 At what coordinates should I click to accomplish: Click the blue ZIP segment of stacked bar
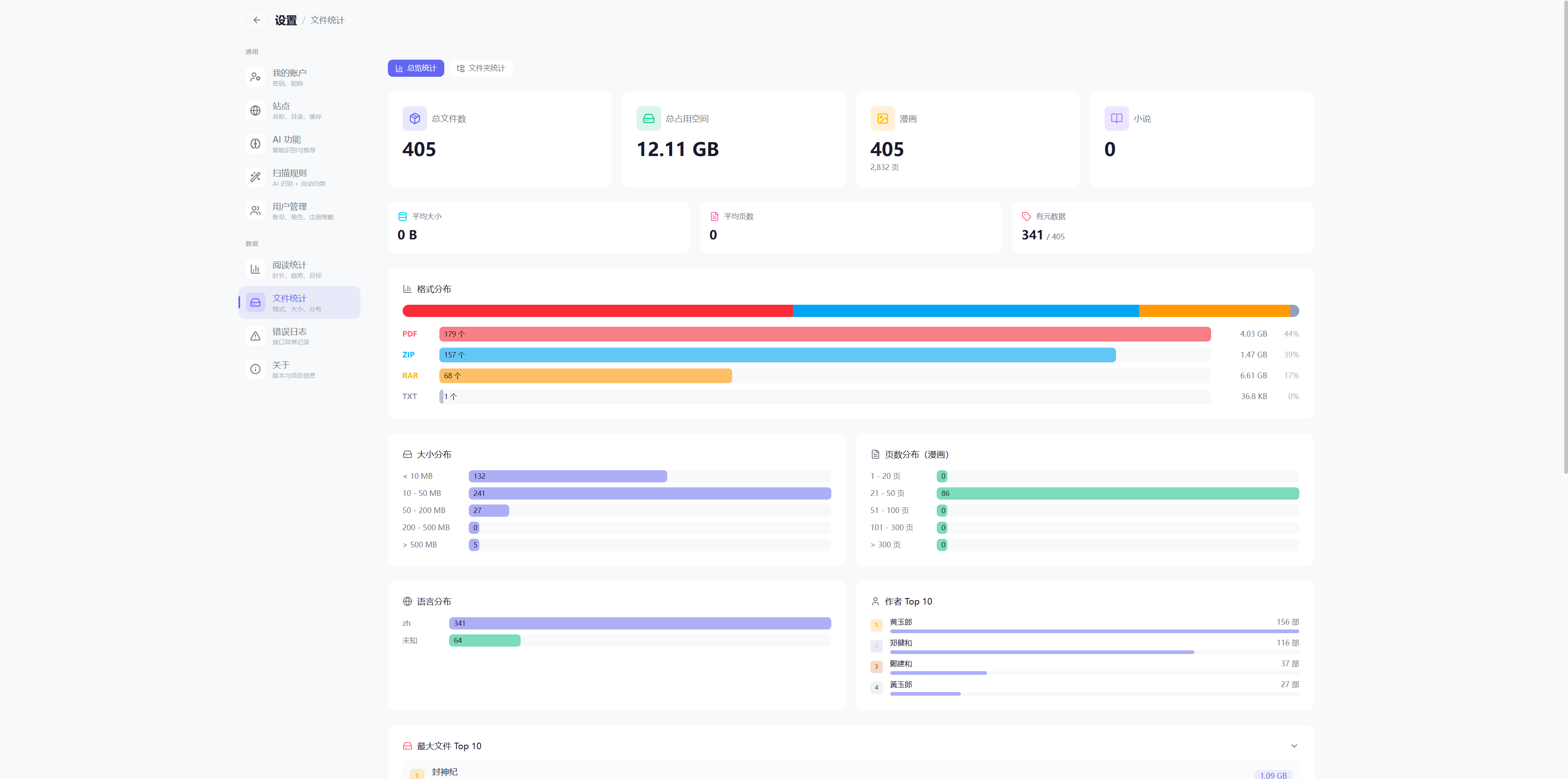click(x=966, y=311)
